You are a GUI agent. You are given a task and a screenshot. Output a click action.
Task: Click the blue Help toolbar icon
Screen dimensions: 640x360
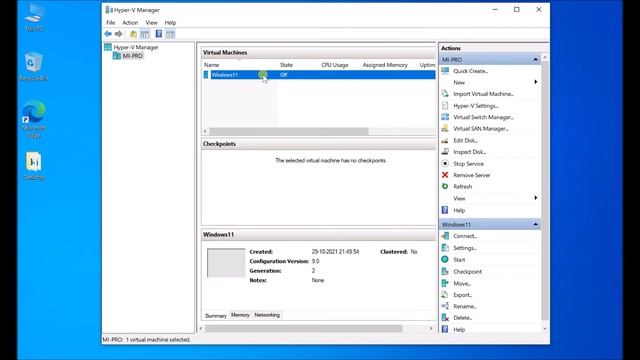(159, 34)
